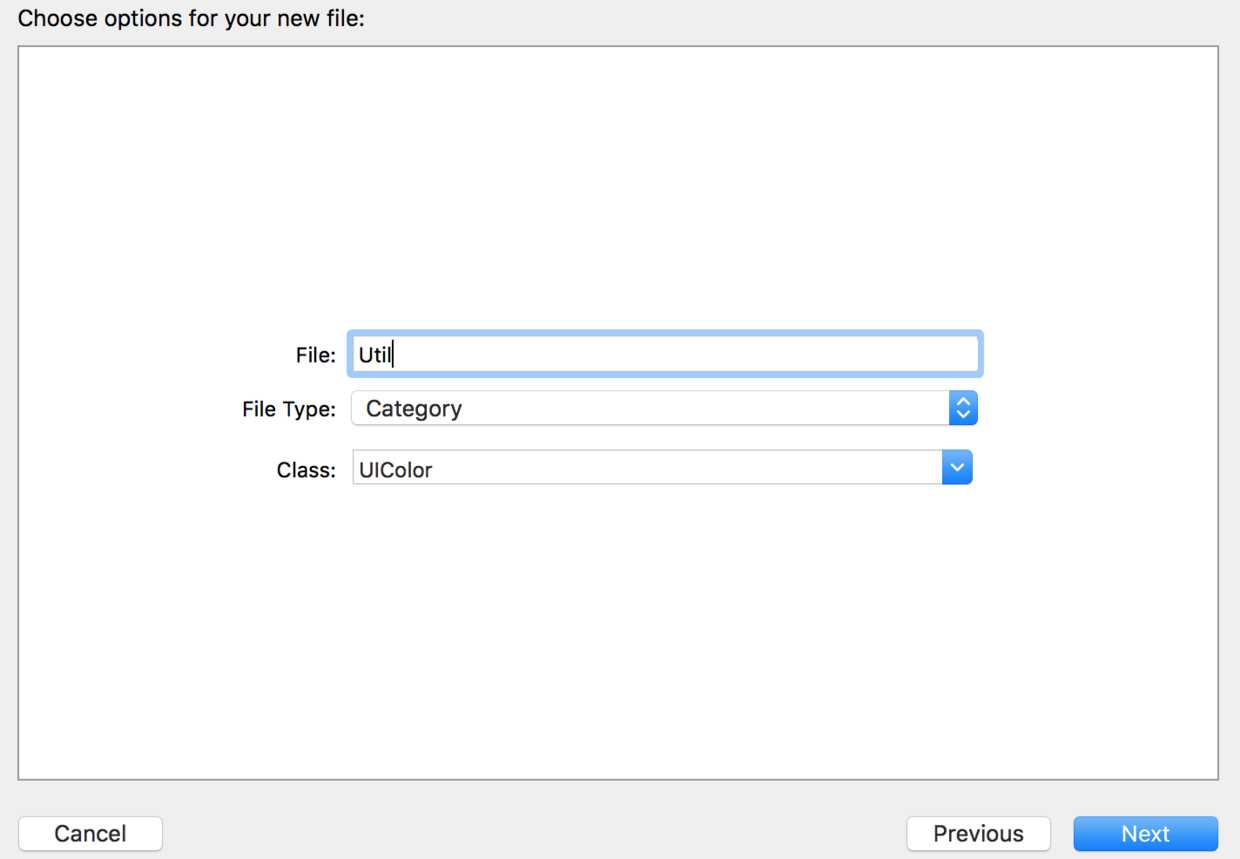
Task: Click the "Choose options for your new file" heading
Action: (191, 18)
